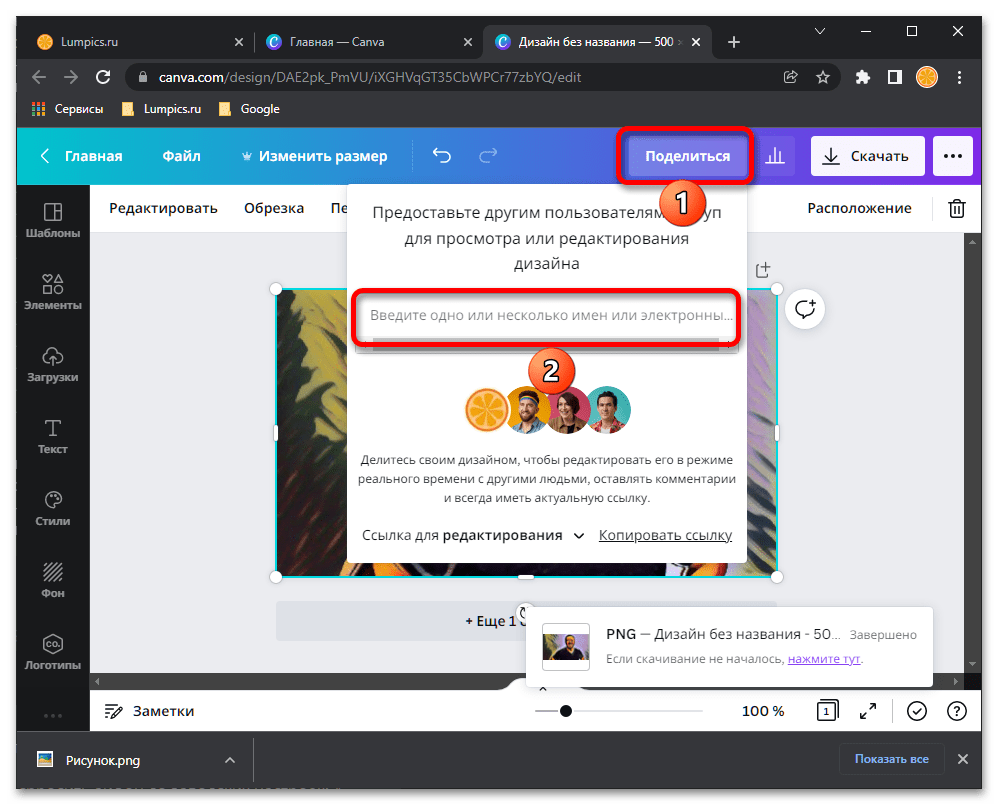The image size is (998, 805).
Task: Click the checkmark status icon
Action: (917, 711)
